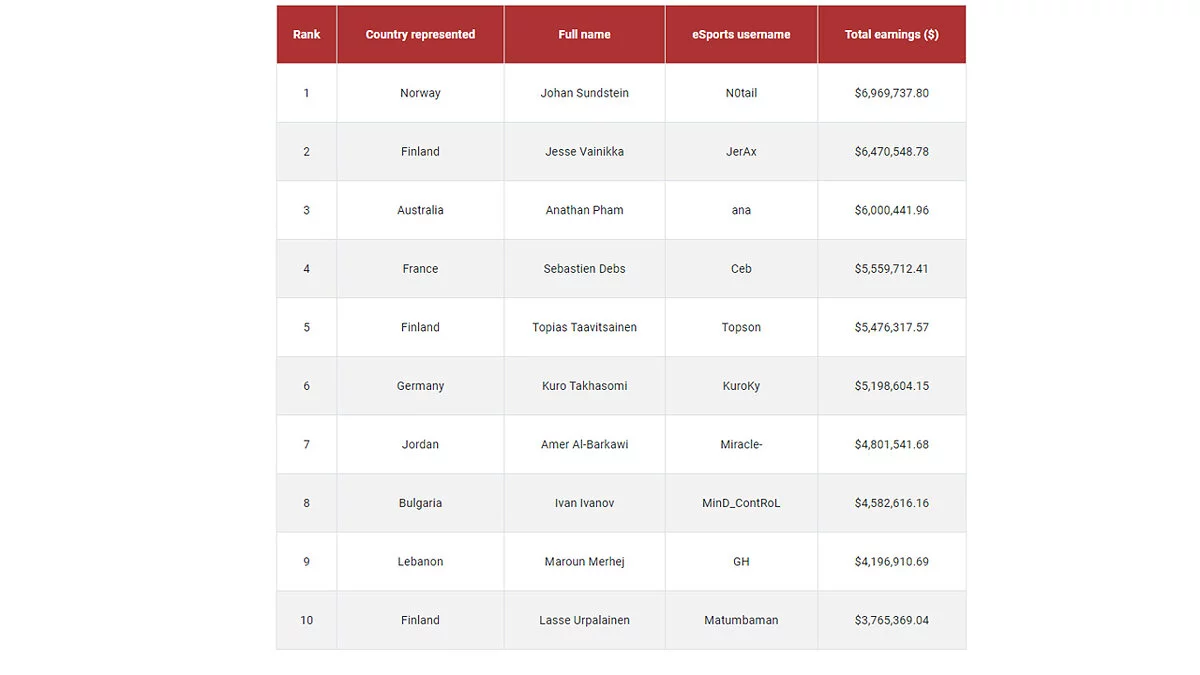Click the Ceb username cell

click(741, 269)
